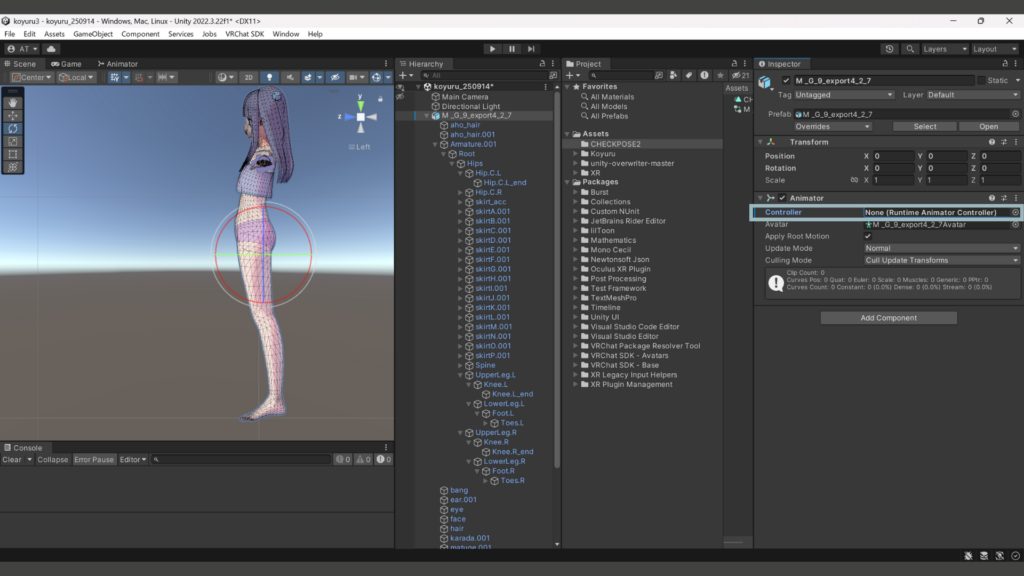The image size is (1024, 576).
Task: Toggle scene lighting lightbulb icon
Action: [268, 77]
